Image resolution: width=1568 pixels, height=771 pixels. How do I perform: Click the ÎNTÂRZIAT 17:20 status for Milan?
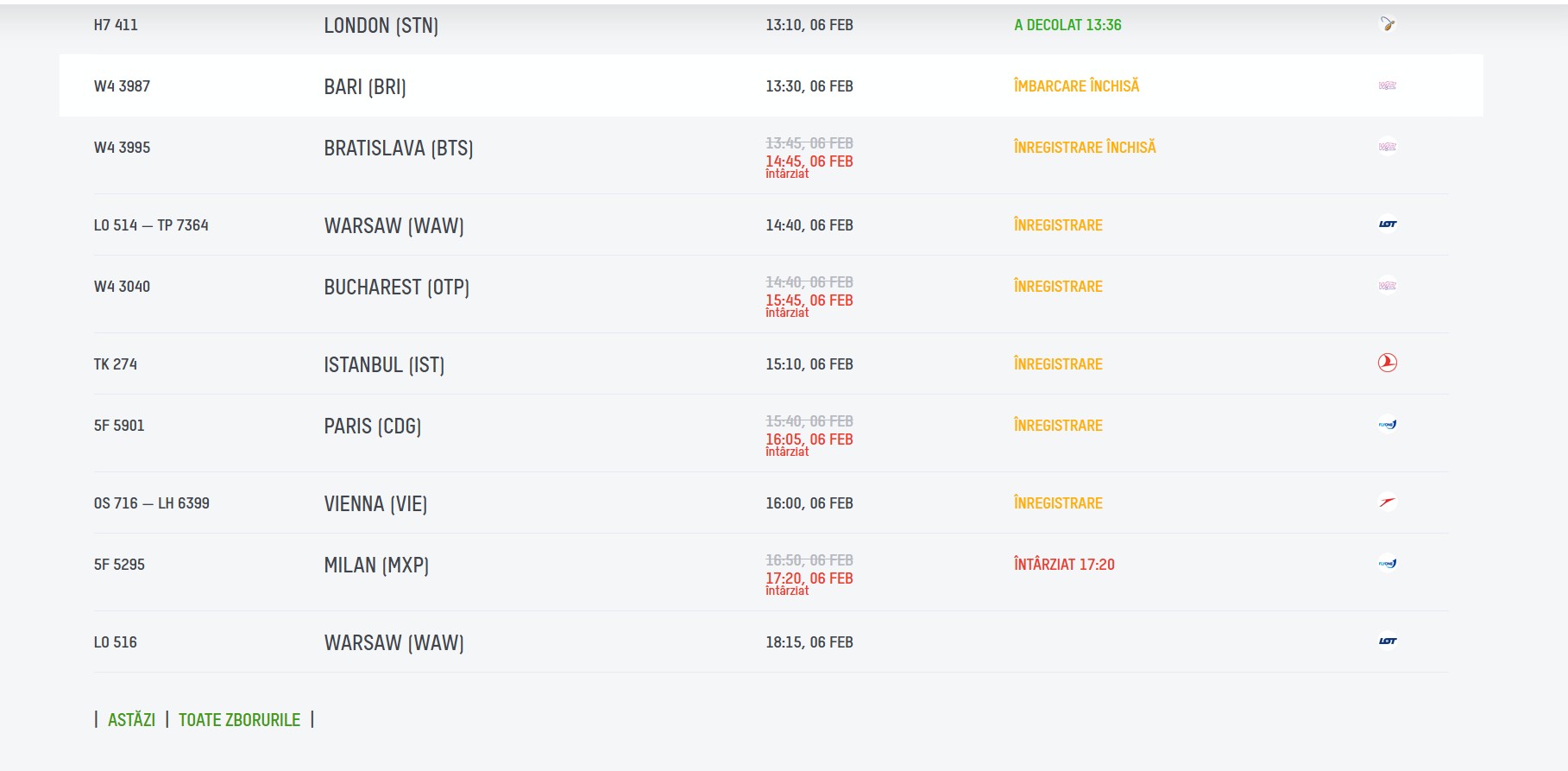[1063, 565]
